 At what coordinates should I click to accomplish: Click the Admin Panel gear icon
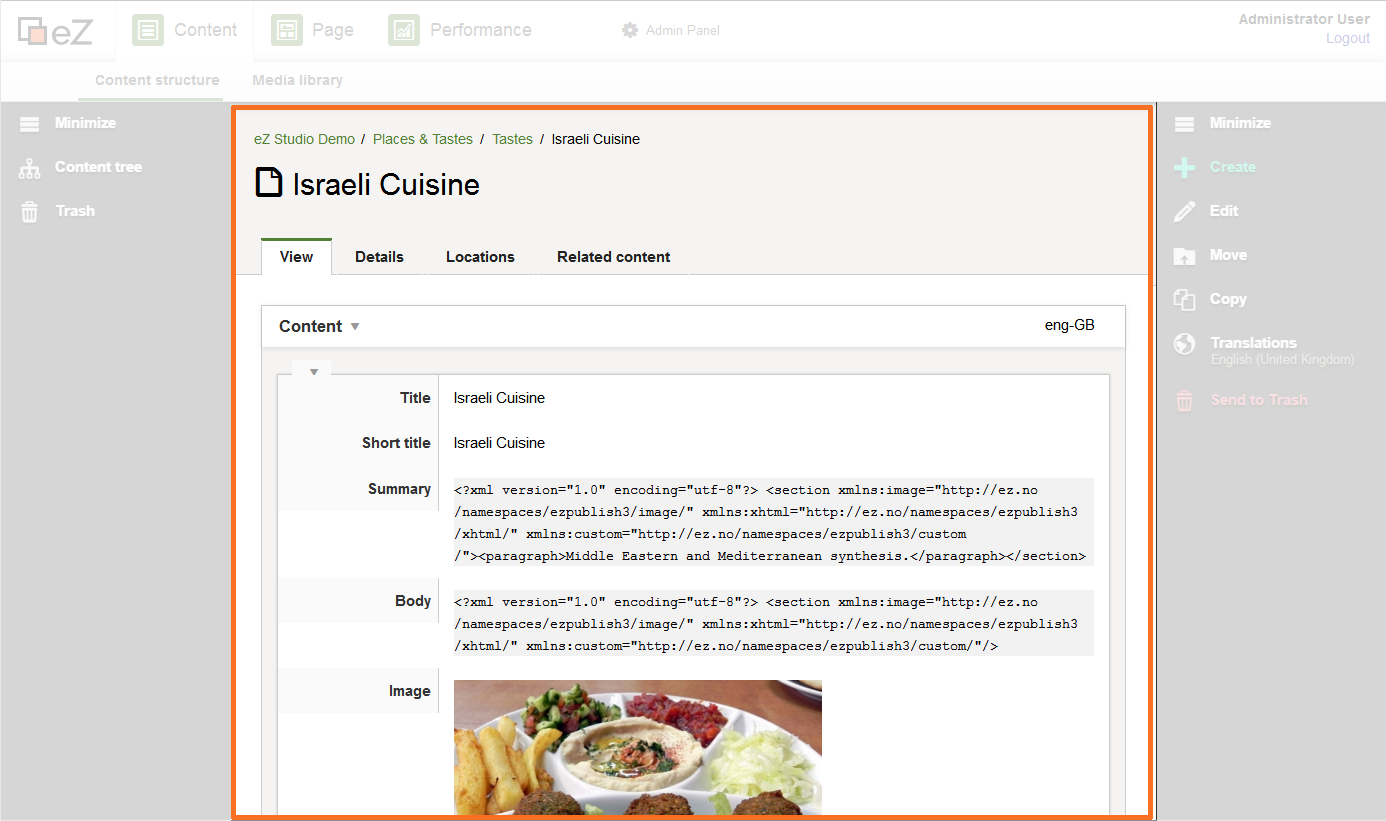click(x=630, y=30)
